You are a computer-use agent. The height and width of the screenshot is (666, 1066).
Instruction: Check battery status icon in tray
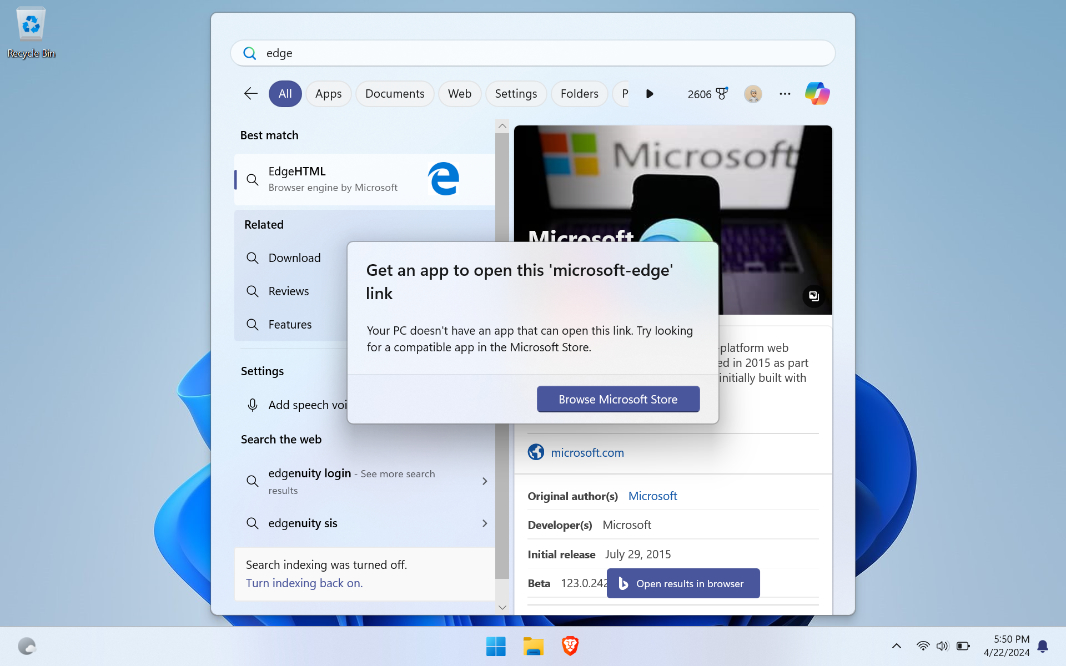pos(963,646)
